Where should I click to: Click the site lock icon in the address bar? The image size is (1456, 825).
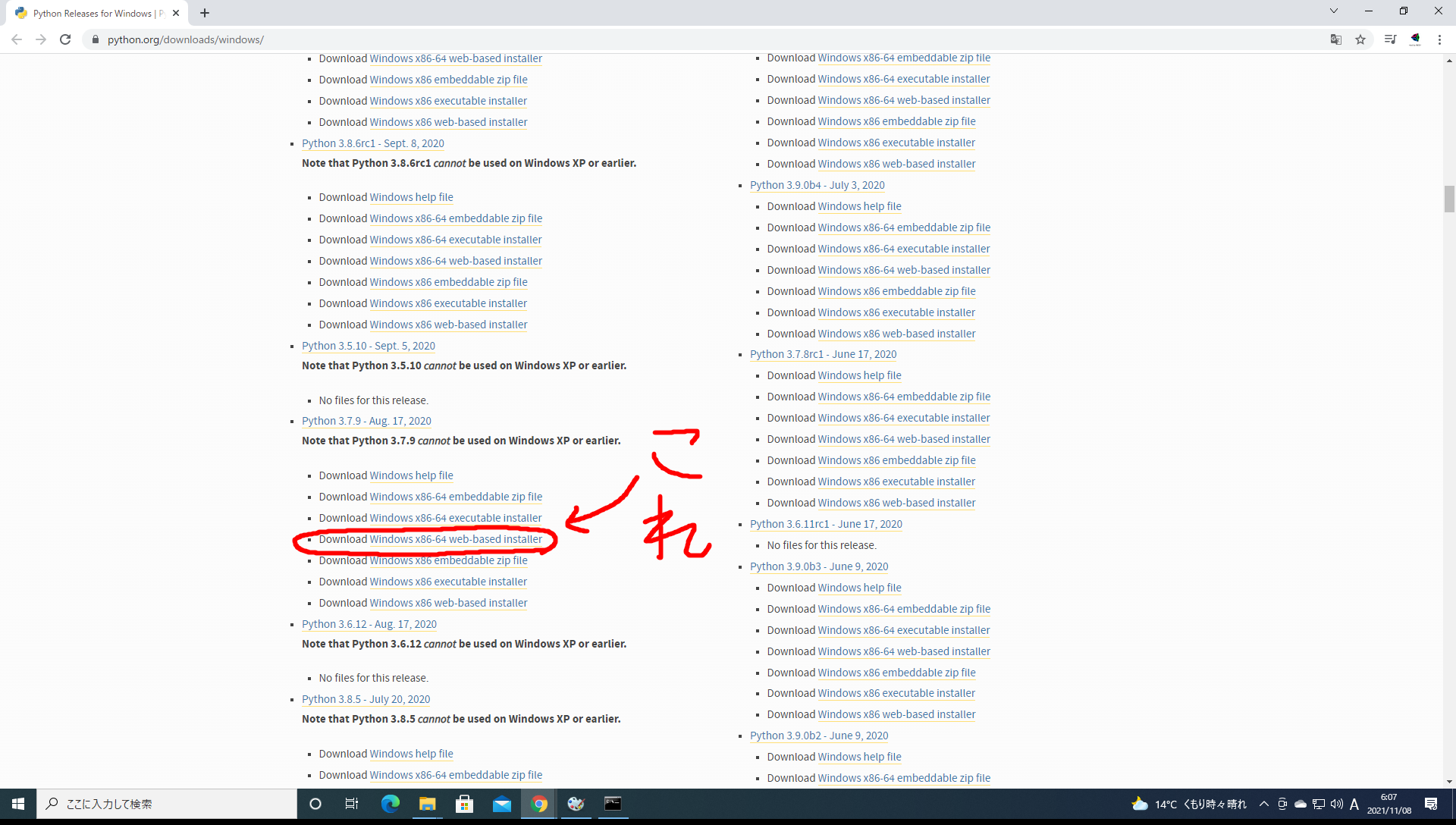[x=96, y=39]
